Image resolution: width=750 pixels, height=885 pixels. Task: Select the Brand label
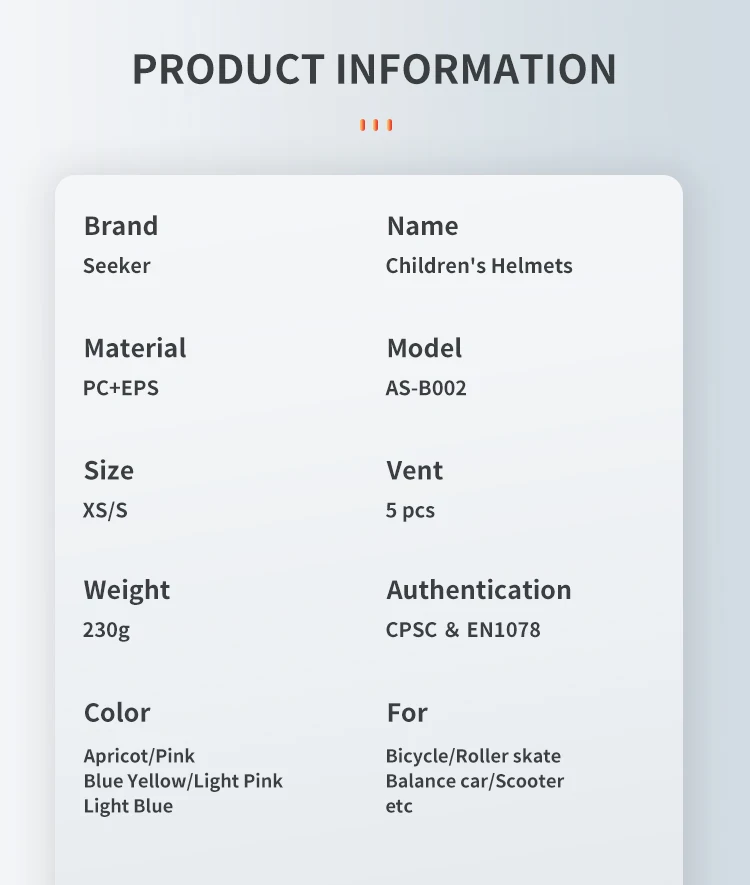pyautogui.click(x=121, y=226)
